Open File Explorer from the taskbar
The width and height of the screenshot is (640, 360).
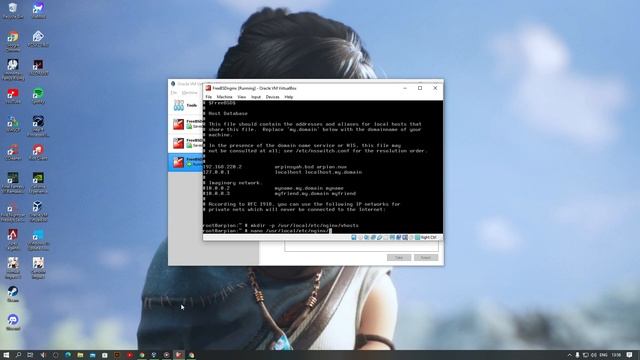(80, 355)
